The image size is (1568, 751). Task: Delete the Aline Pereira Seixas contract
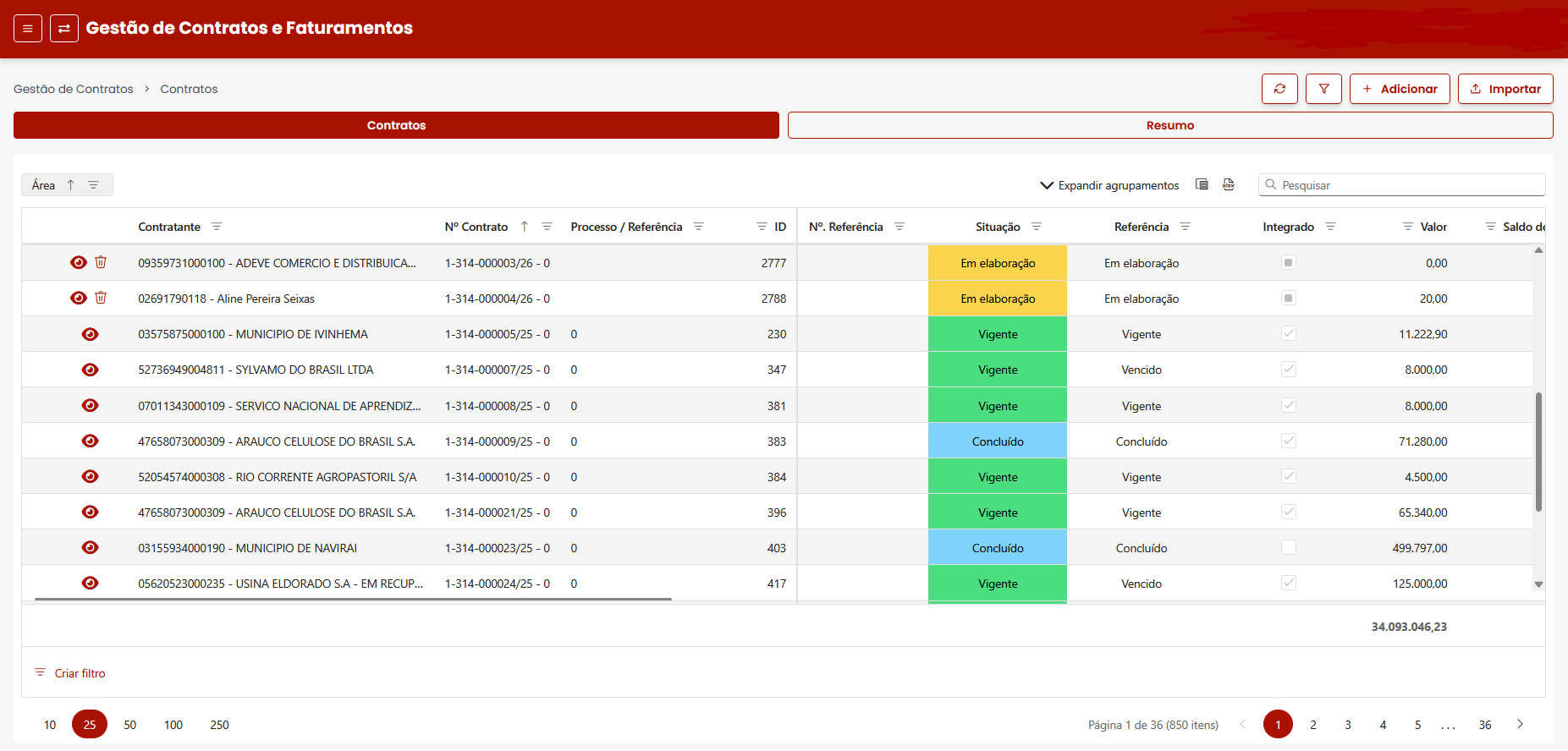tap(101, 298)
